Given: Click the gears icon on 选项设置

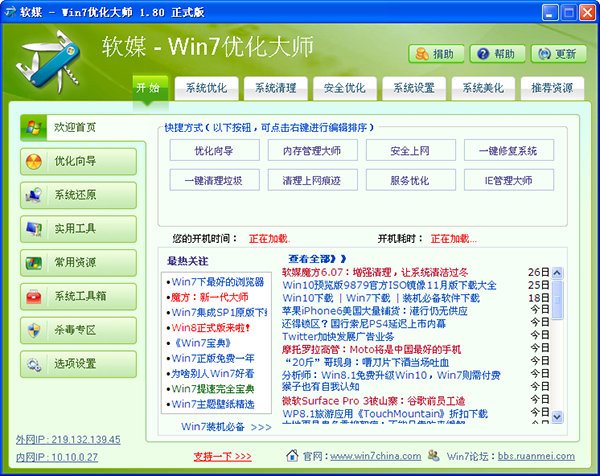Looking at the screenshot, I should pos(34,364).
